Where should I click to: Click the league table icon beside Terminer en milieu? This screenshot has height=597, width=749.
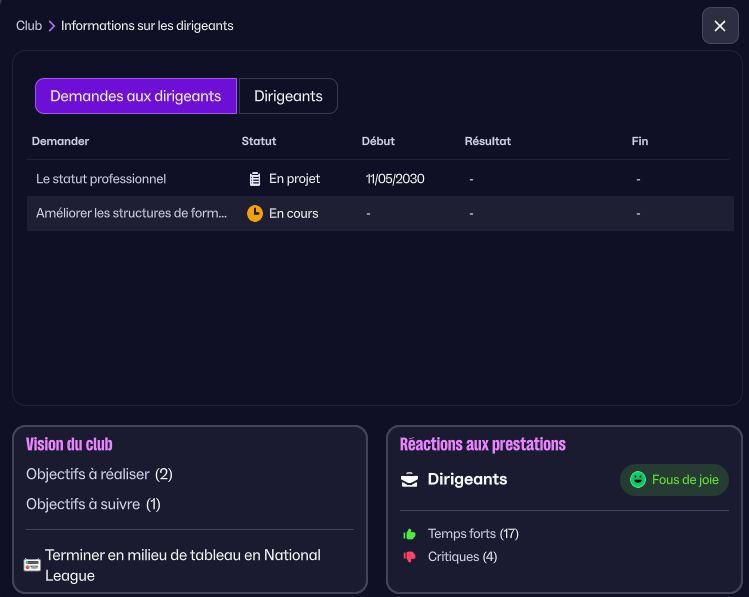click(32, 565)
